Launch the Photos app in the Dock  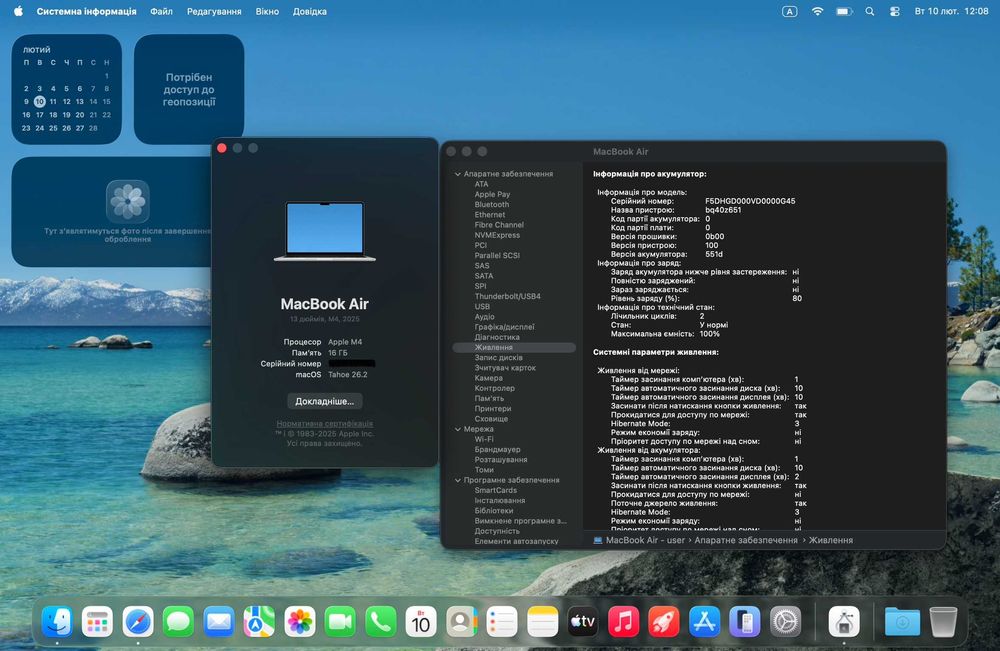pos(300,622)
